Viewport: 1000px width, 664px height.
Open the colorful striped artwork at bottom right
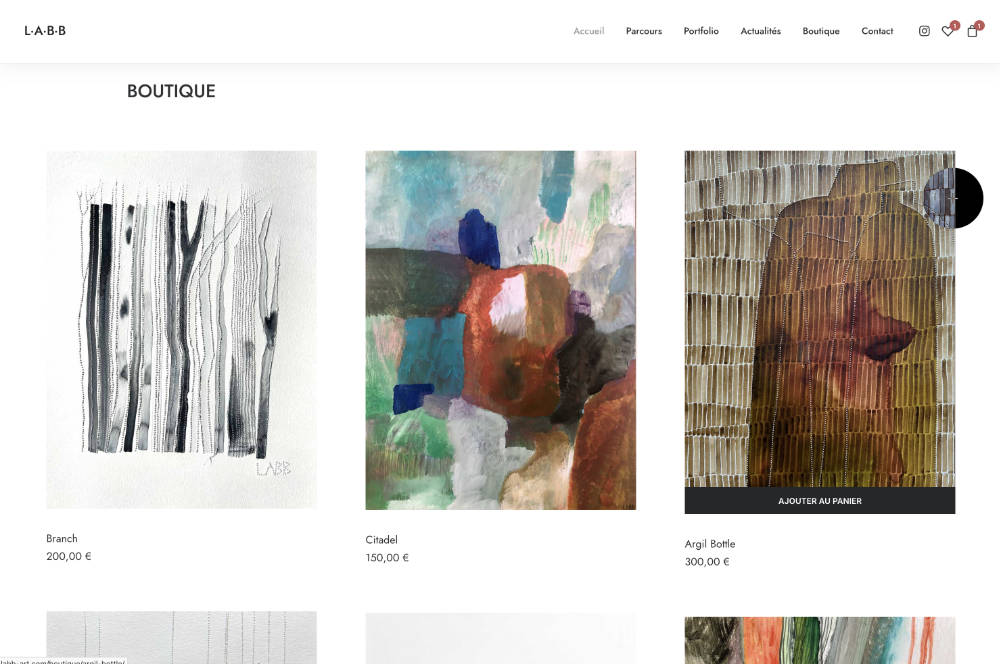coord(820,640)
